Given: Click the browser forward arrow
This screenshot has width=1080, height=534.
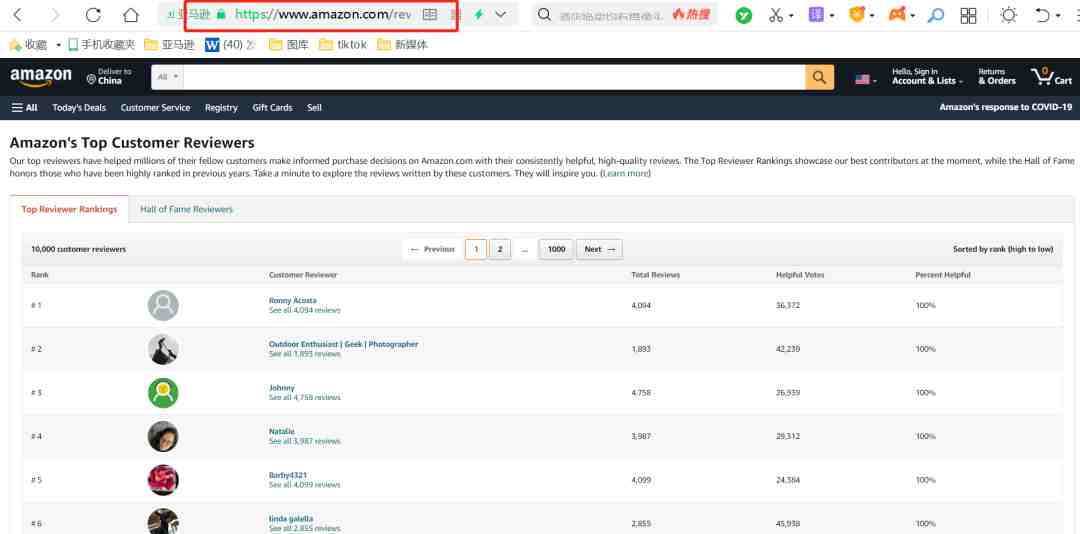Looking at the screenshot, I should tap(56, 14).
